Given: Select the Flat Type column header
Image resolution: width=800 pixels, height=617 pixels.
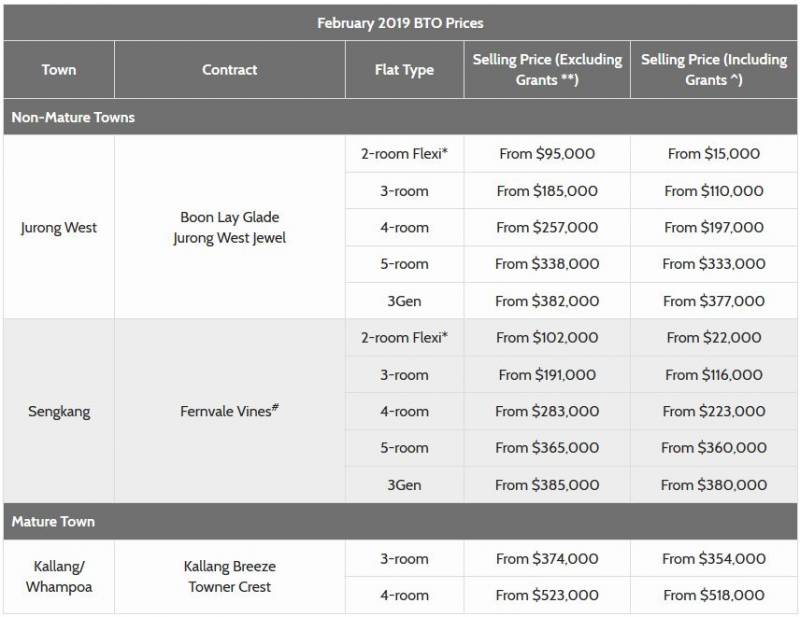Looking at the screenshot, I should 404,70.
